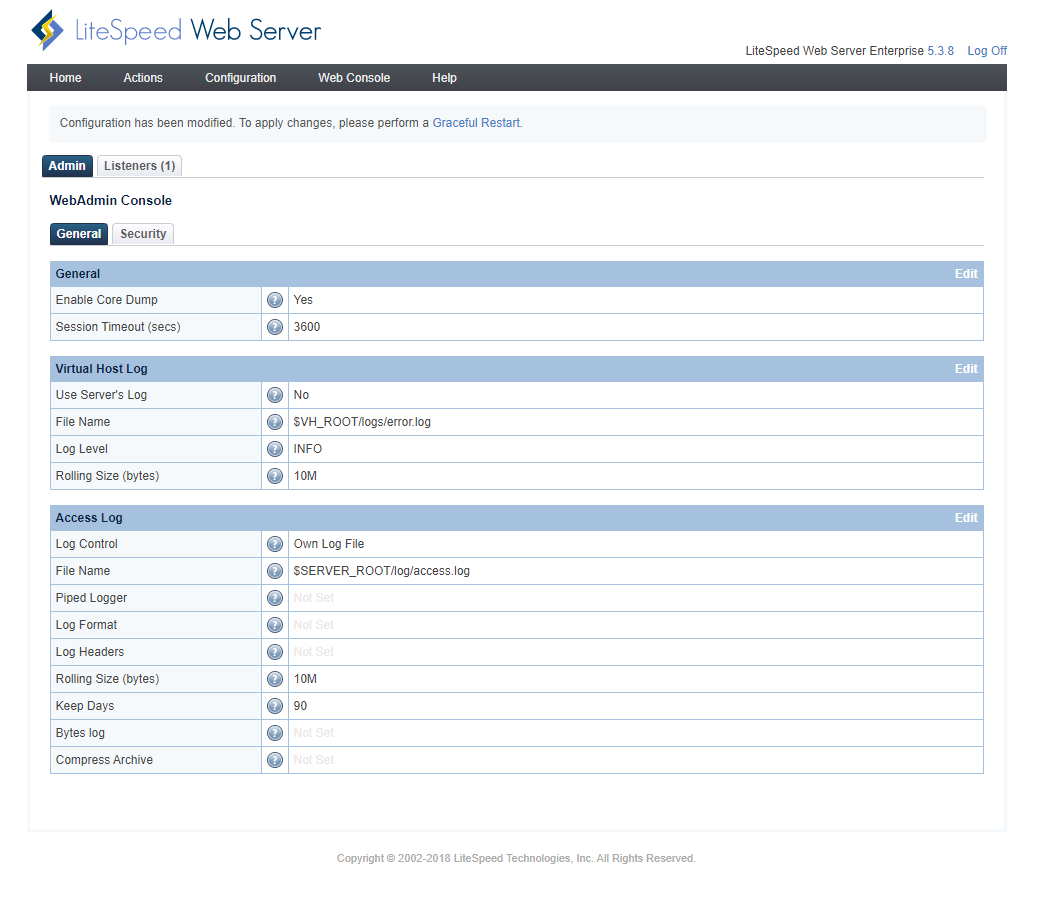Click the Log Level value INFO

307,449
